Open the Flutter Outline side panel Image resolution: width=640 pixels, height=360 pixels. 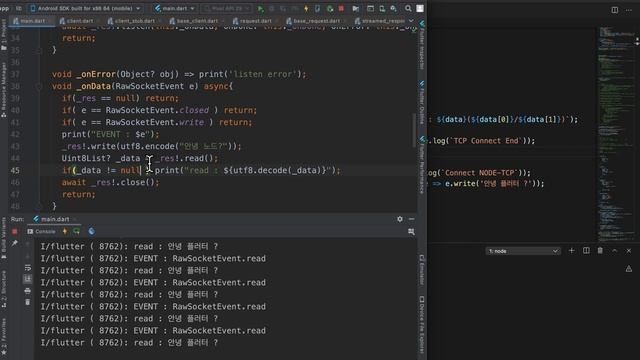pos(422,102)
